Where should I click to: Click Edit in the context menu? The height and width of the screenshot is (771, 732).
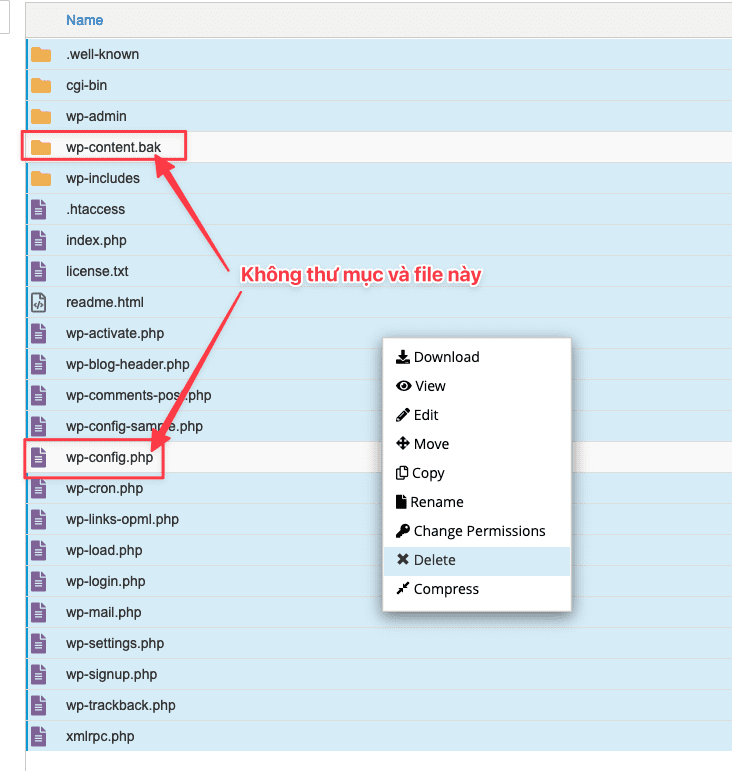(426, 415)
